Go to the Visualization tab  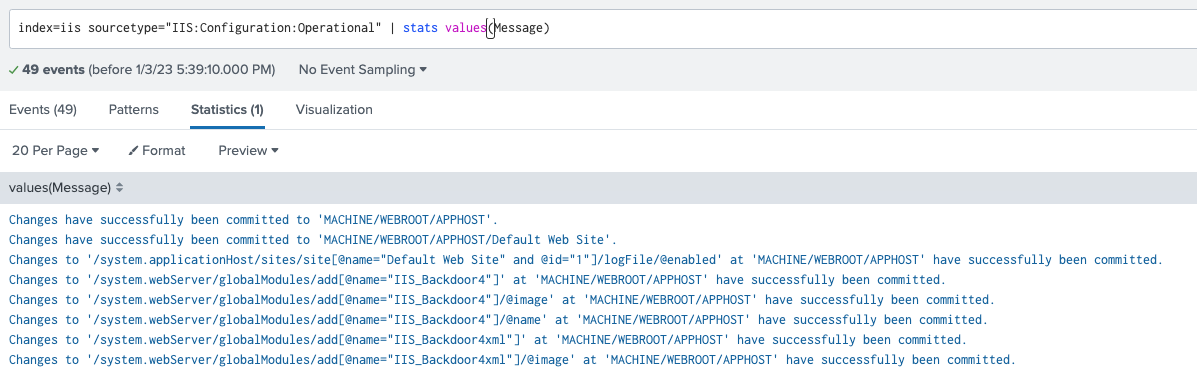point(334,110)
